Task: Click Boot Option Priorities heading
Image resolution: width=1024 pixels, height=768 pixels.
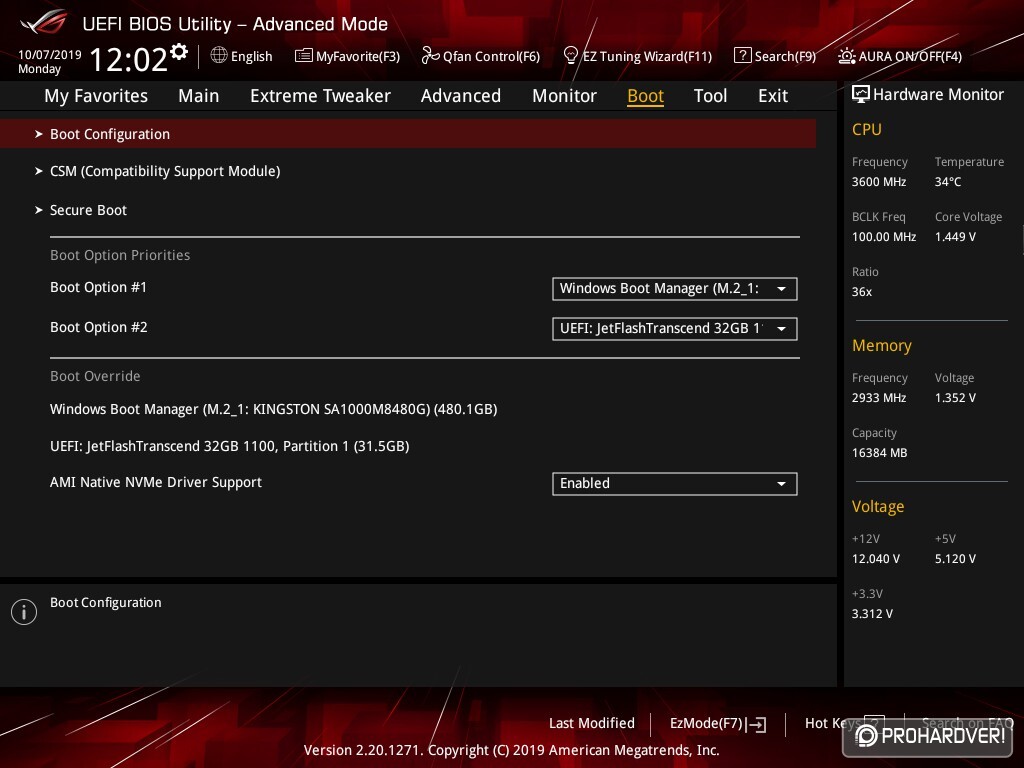Action: click(120, 255)
